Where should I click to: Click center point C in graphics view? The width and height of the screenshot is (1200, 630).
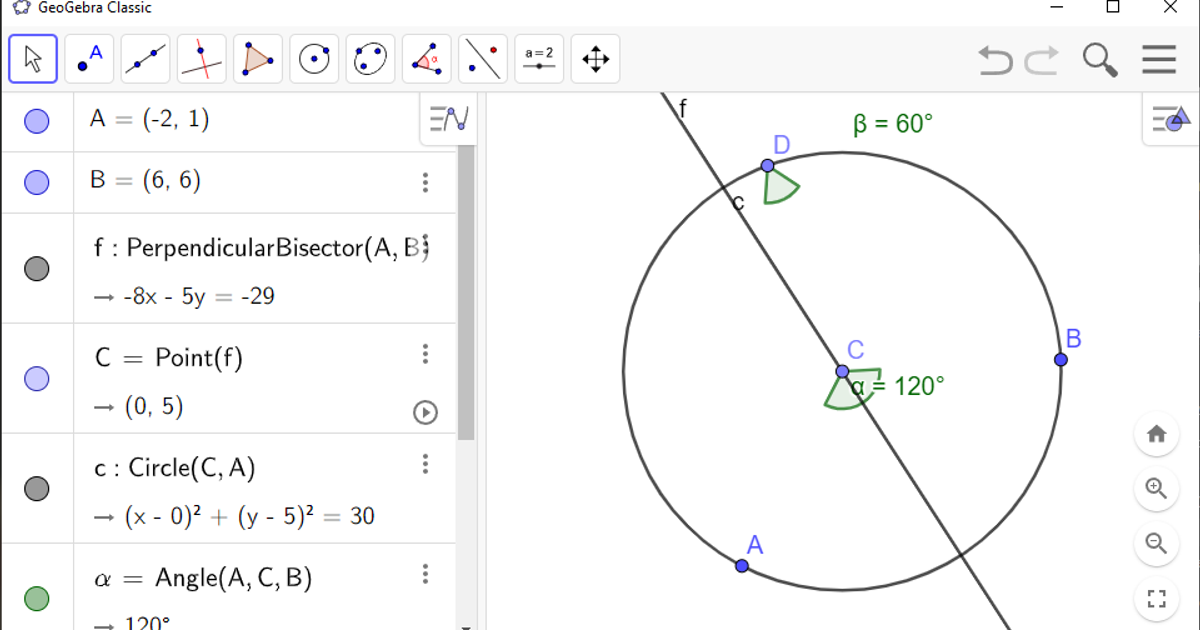coord(842,371)
